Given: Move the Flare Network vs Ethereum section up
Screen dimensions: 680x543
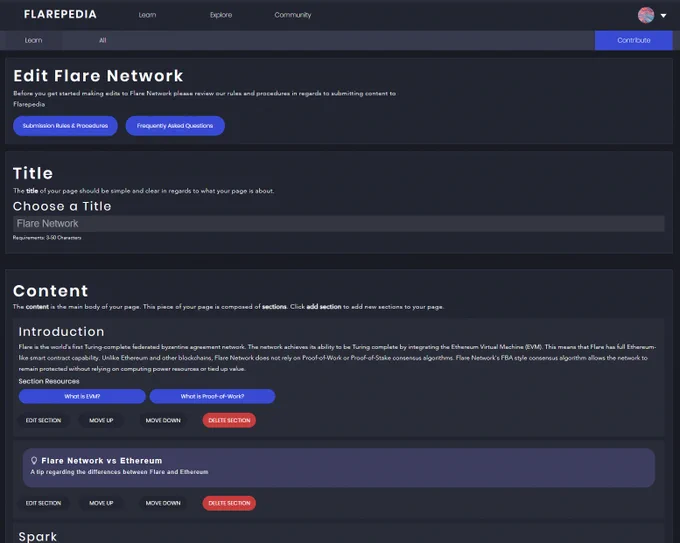Looking at the screenshot, I should (101, 503).
